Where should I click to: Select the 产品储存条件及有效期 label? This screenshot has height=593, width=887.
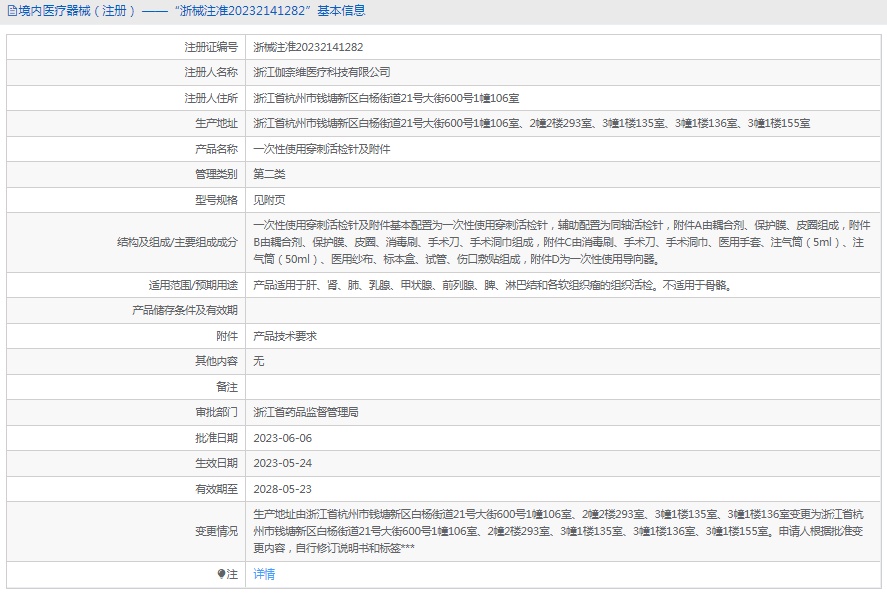185,310
